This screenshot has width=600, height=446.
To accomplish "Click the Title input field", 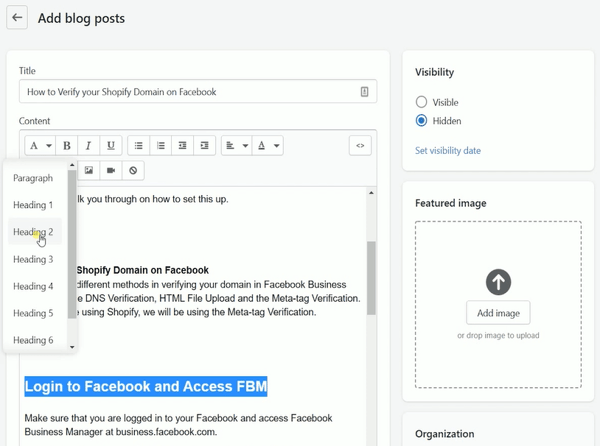I will 198,92.
